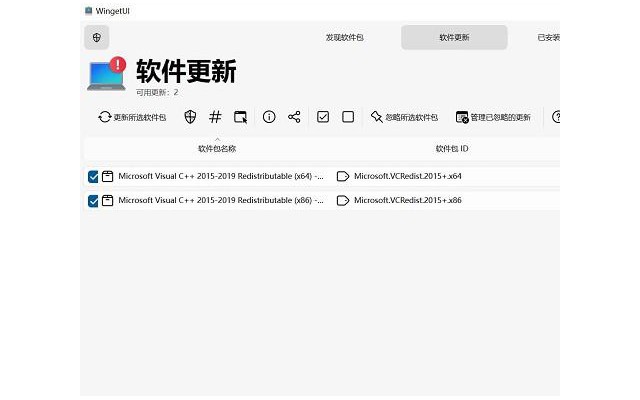Sort by 软件包 ID column header
Viewport: 640px width, 400px height.
click(452, 149)
